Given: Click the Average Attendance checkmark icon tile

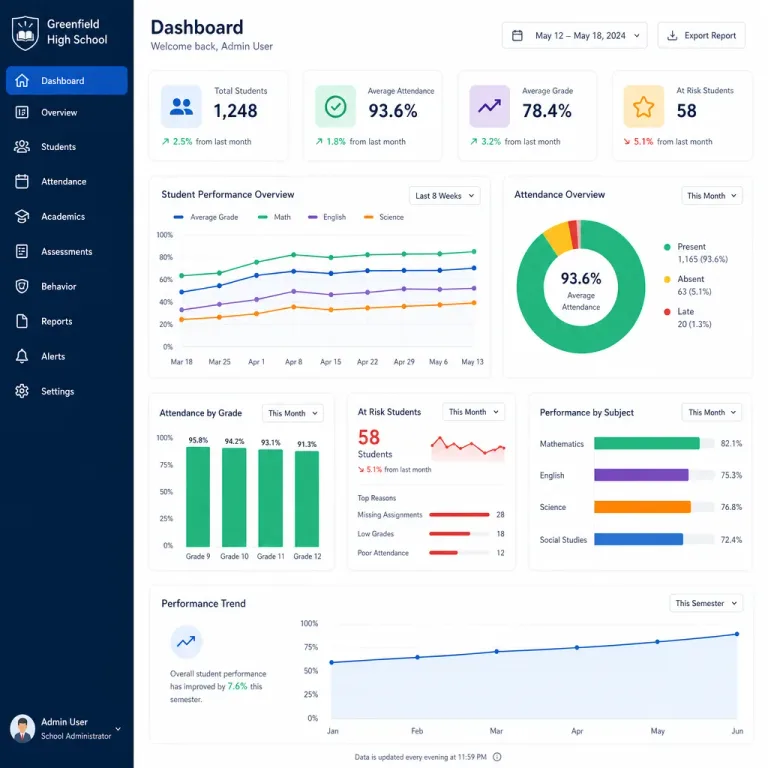Looking at the screenshot, I should point(336,106).
